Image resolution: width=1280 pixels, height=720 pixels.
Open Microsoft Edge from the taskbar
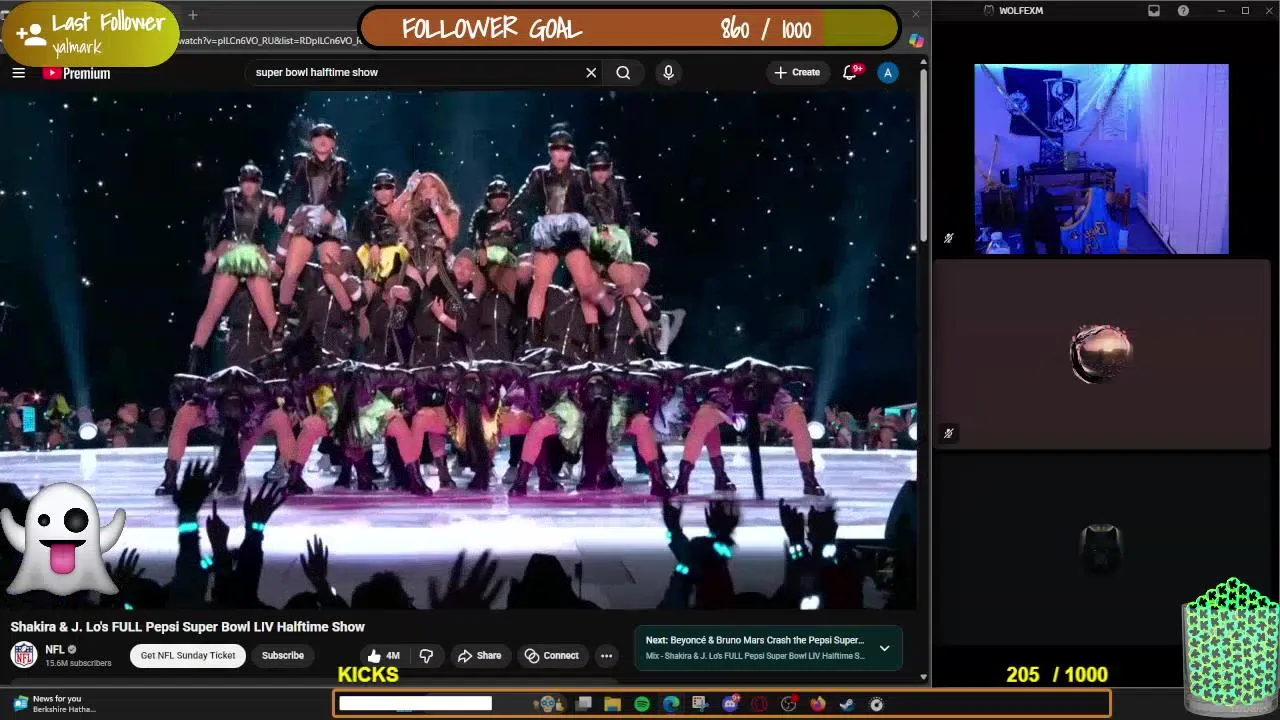(671, 704)
